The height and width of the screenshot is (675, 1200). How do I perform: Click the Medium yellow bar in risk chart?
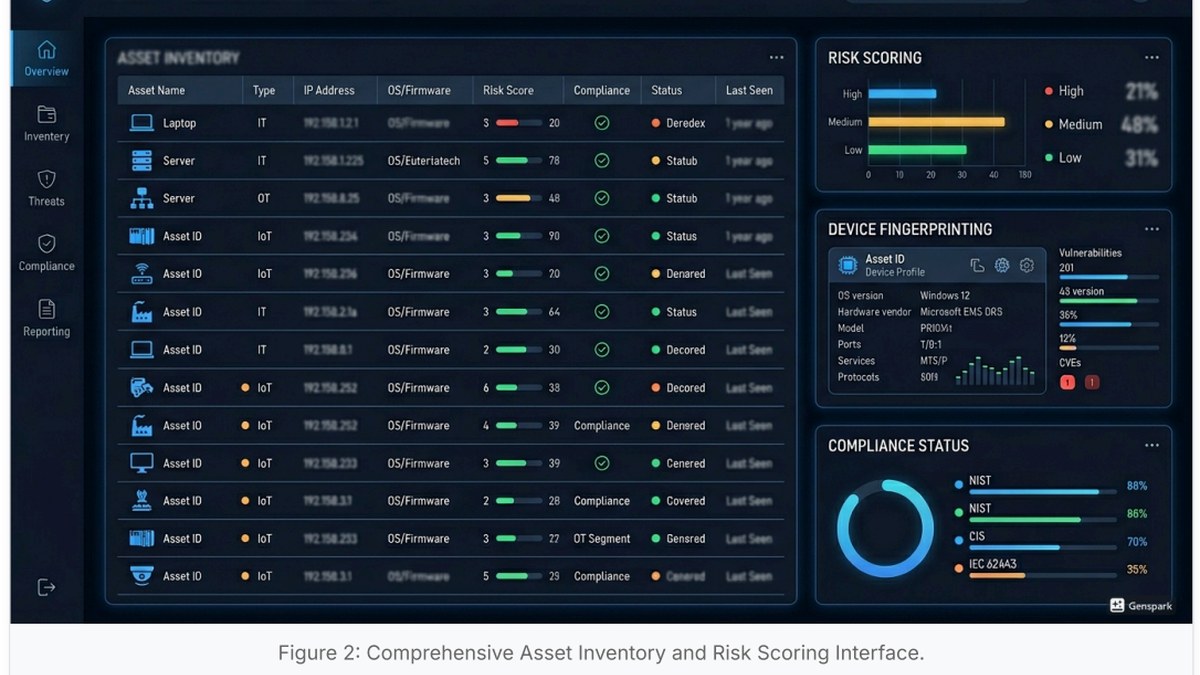coord(936,122)
